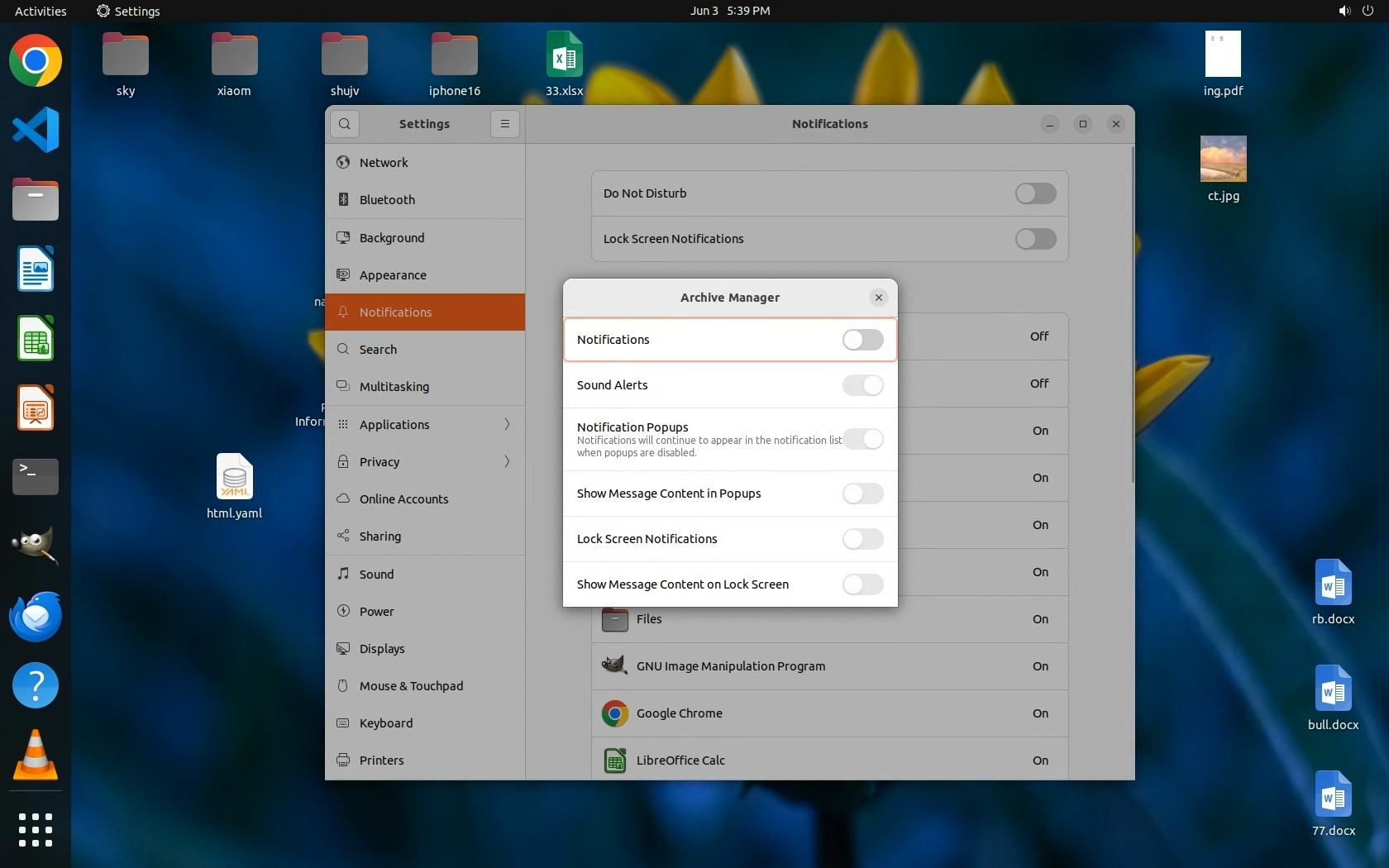Open the Settings hamburger menu
This screenshot has height=868, width=1389.
point(504,124)
